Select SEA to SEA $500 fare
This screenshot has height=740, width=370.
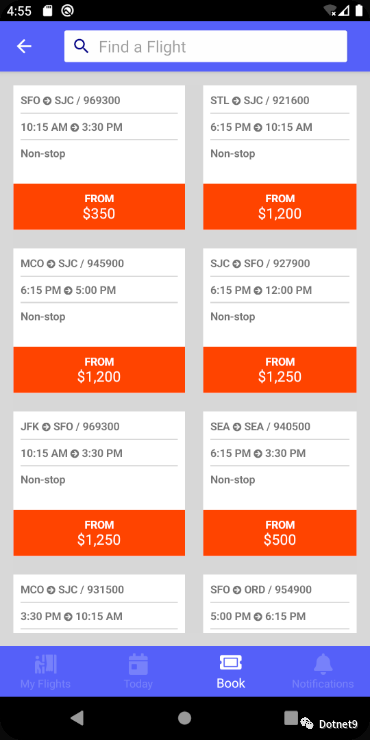(280, 533)
